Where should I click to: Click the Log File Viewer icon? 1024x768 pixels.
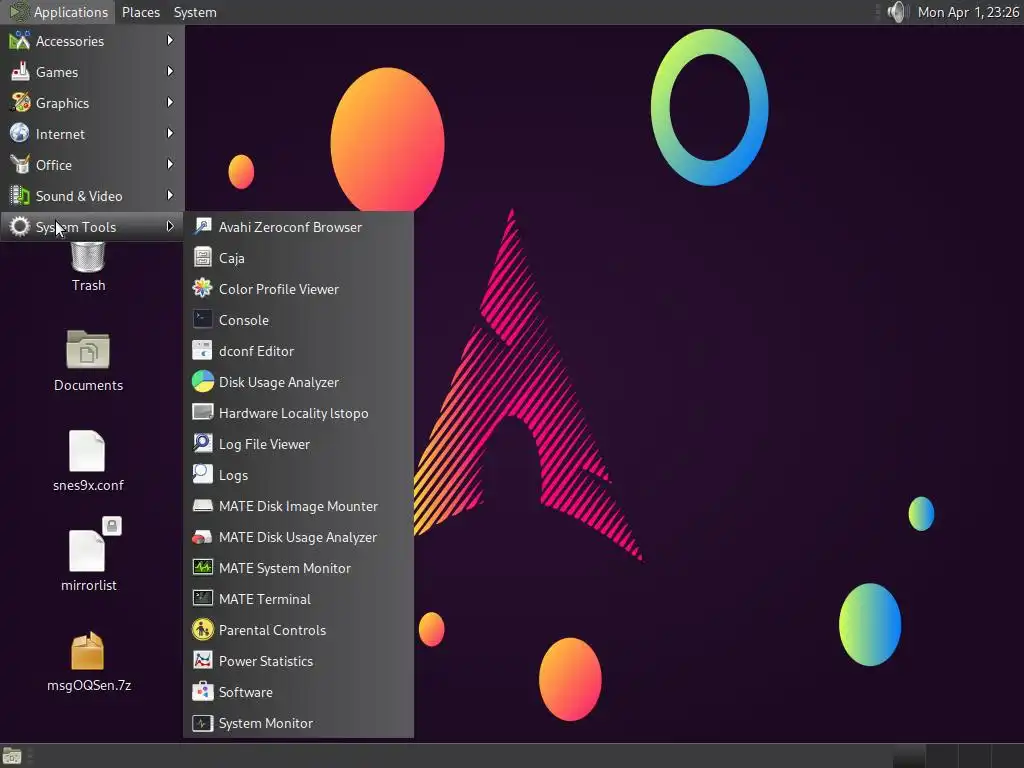pyautogui.click(x=202, y=443)
